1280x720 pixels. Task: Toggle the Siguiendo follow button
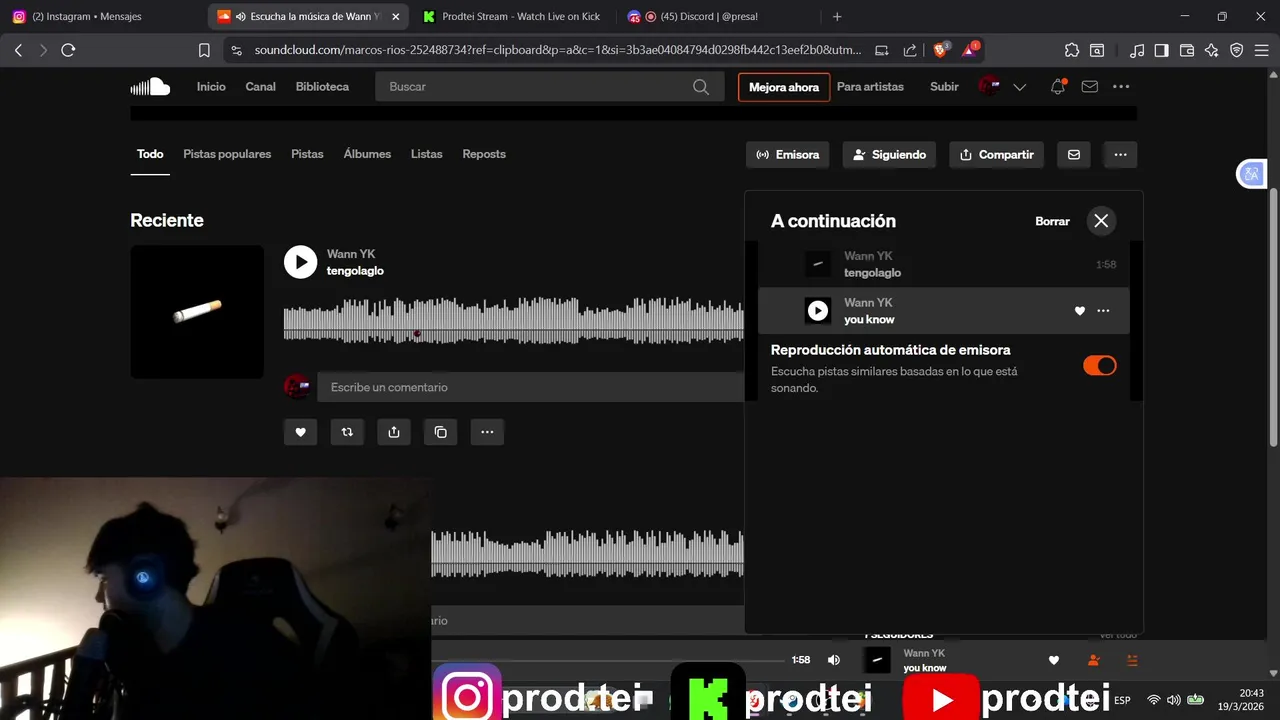click(x=889, y=155)
